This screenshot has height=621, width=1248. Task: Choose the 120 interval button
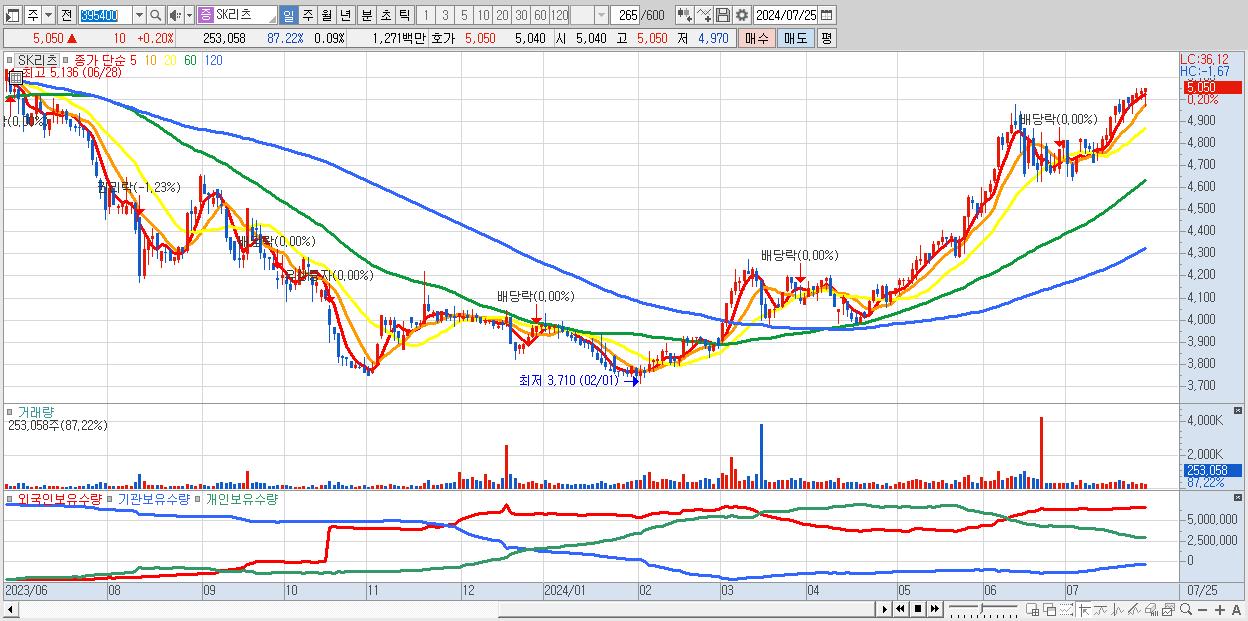pyautogui.click(x=560, y=16)
